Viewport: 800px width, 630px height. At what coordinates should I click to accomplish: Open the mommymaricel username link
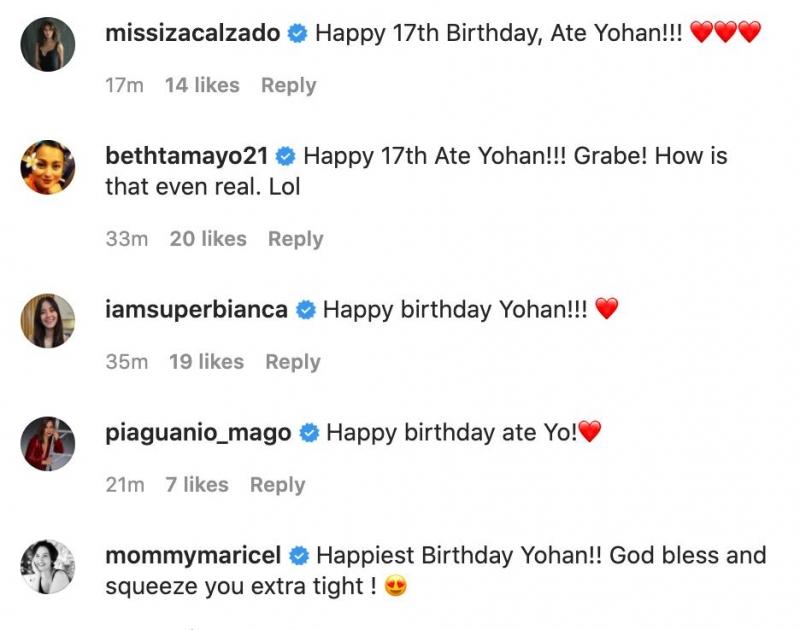point(193,555)
